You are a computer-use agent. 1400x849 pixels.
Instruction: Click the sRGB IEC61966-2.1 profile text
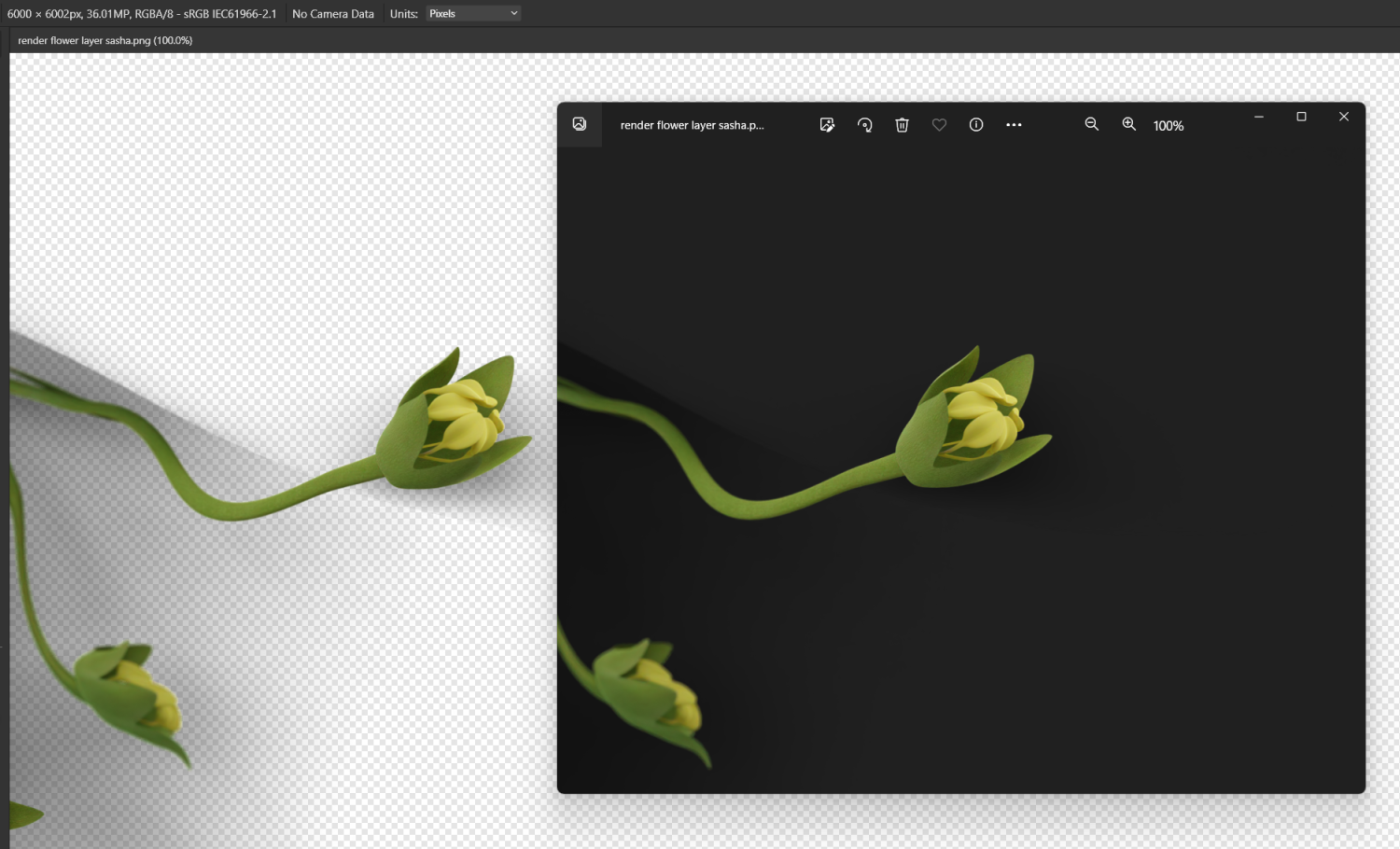click(x=231, y=13)
